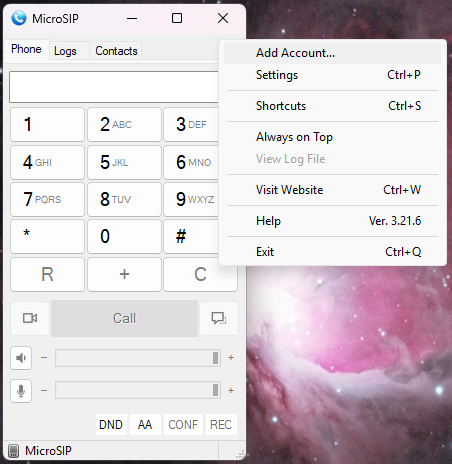This screenshot has height=464, width=452.
Task: Toggle Always on Top option
Action: pos(332,137)
